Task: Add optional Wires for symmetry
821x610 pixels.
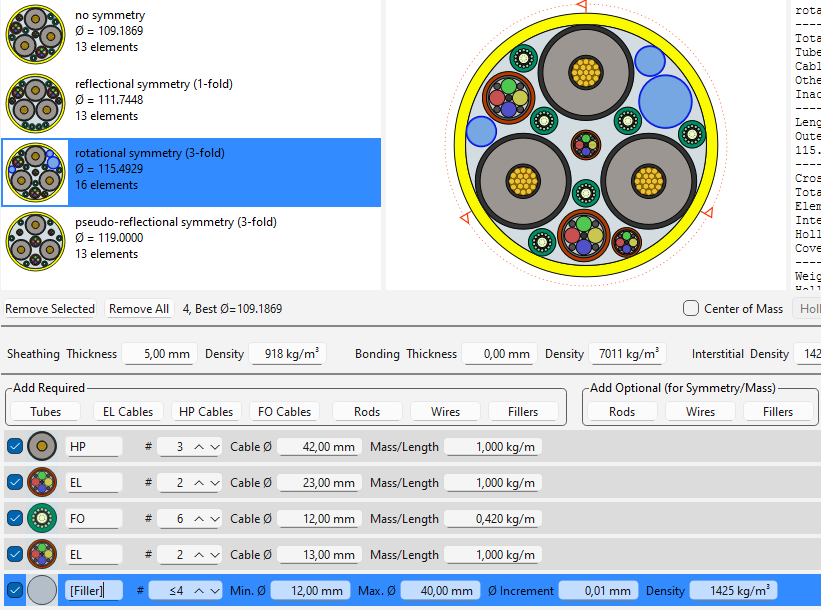Action: 700,412
